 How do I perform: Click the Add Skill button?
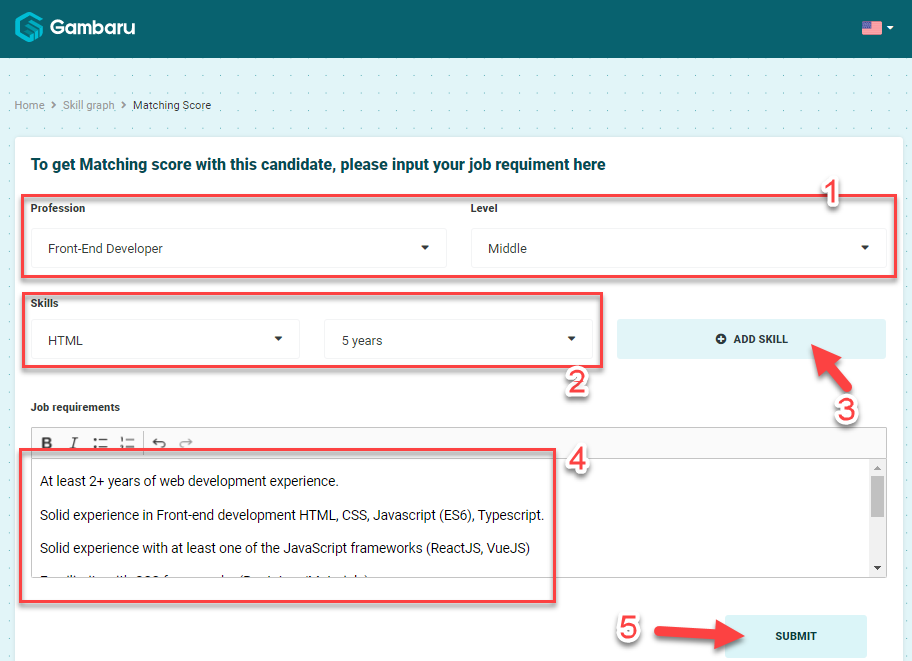click(x=751, y=339)
